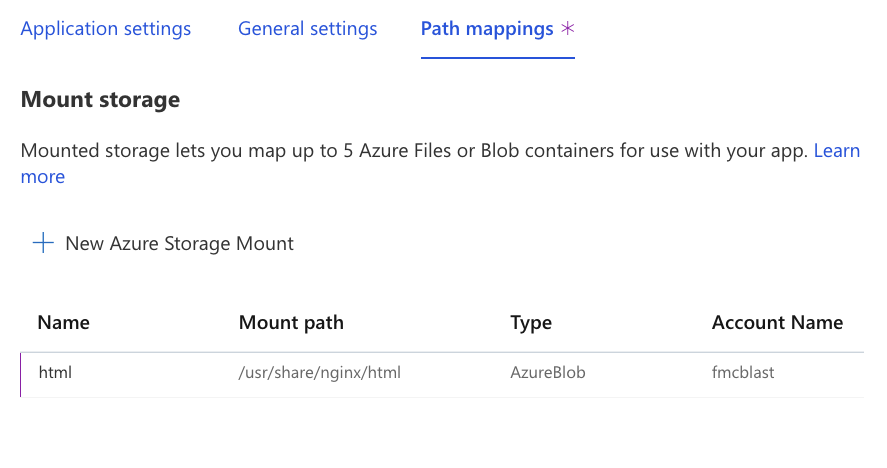Image resolution: width=887 pixels, height=468 pixels.
Task: Click the Mounted storage description text
Action: [x=414, y=151]
